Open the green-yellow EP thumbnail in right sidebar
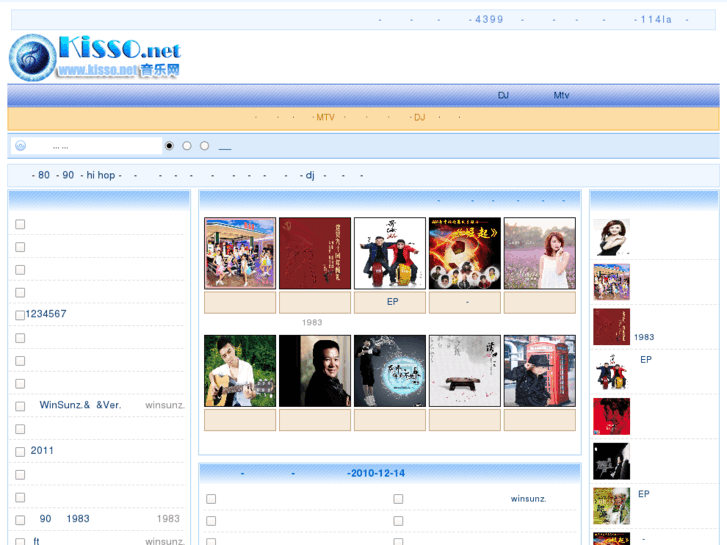 (x=612, y=506)
